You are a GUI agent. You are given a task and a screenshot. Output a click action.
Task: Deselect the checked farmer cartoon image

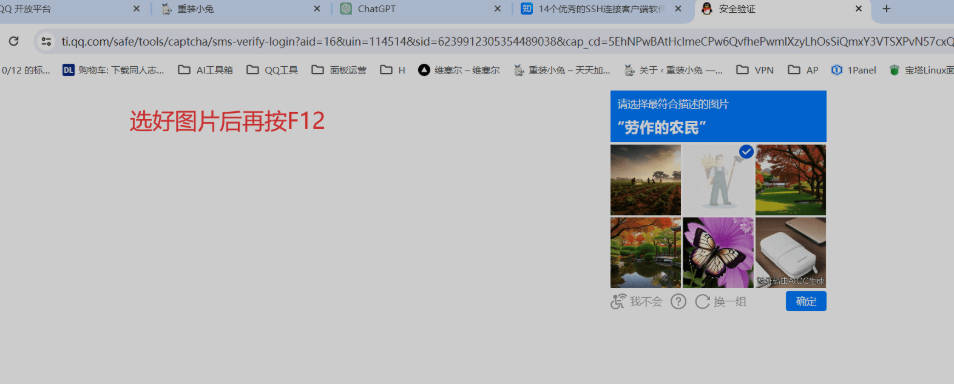[x=718, y=180]
